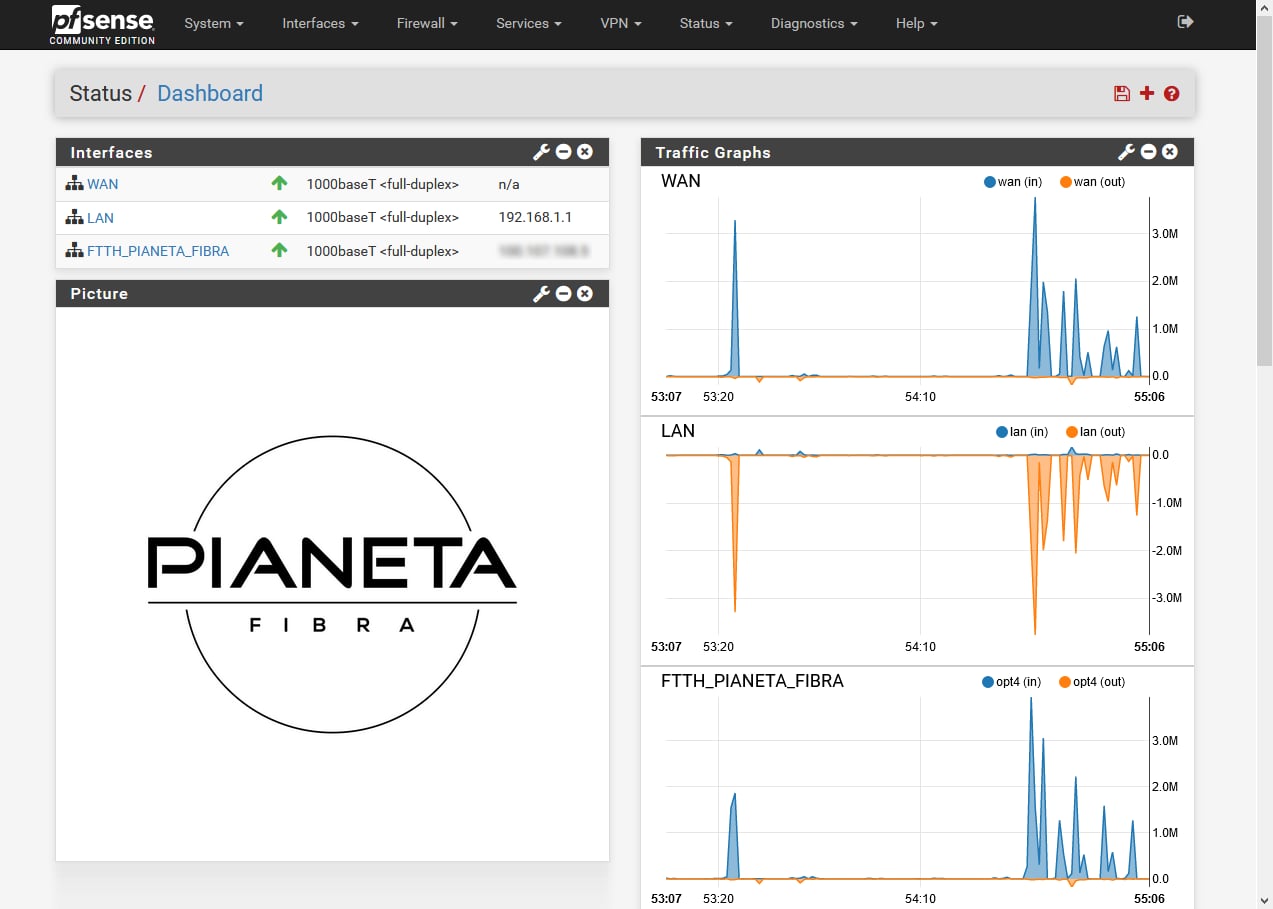
Task: Save dashboard layout with the floppy disk icon
Action: point(1122,93)
